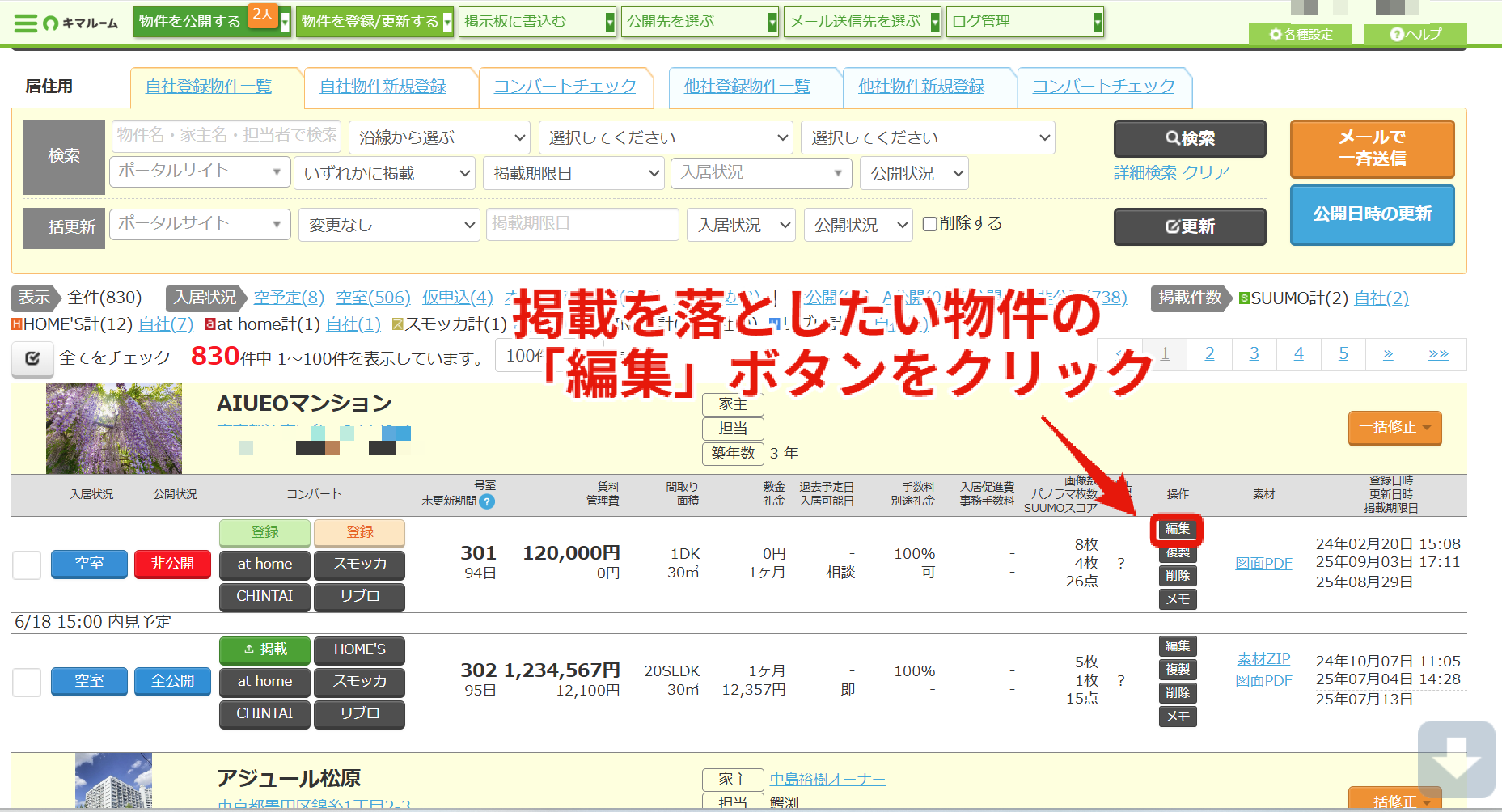The height and width of the screenshot is (812, 1502).
Task: Open the bulk update ポータルサイト dropdown
Action: click(x=200, y=224)
